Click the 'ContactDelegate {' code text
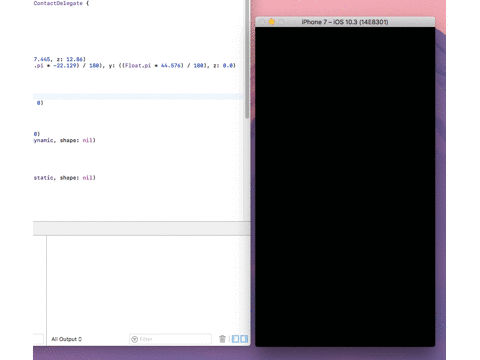 click(x=61, y=3)
